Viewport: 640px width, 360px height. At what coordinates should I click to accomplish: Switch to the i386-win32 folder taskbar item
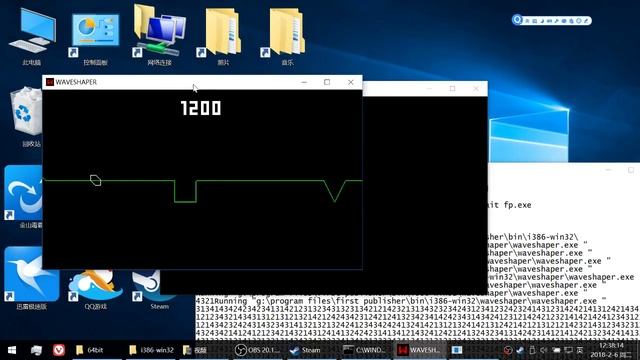pos(151,350)
